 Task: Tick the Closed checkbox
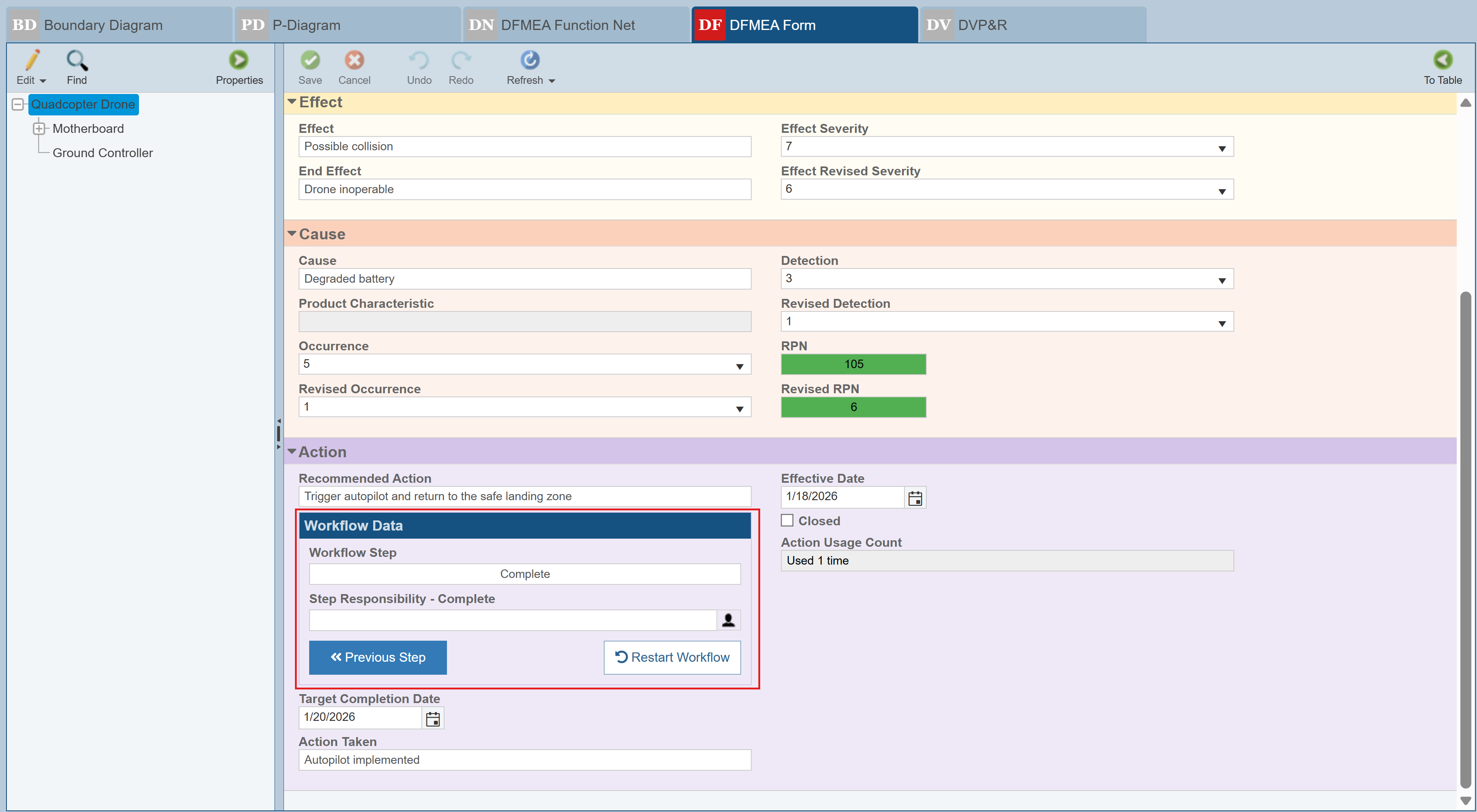[787, 520]
